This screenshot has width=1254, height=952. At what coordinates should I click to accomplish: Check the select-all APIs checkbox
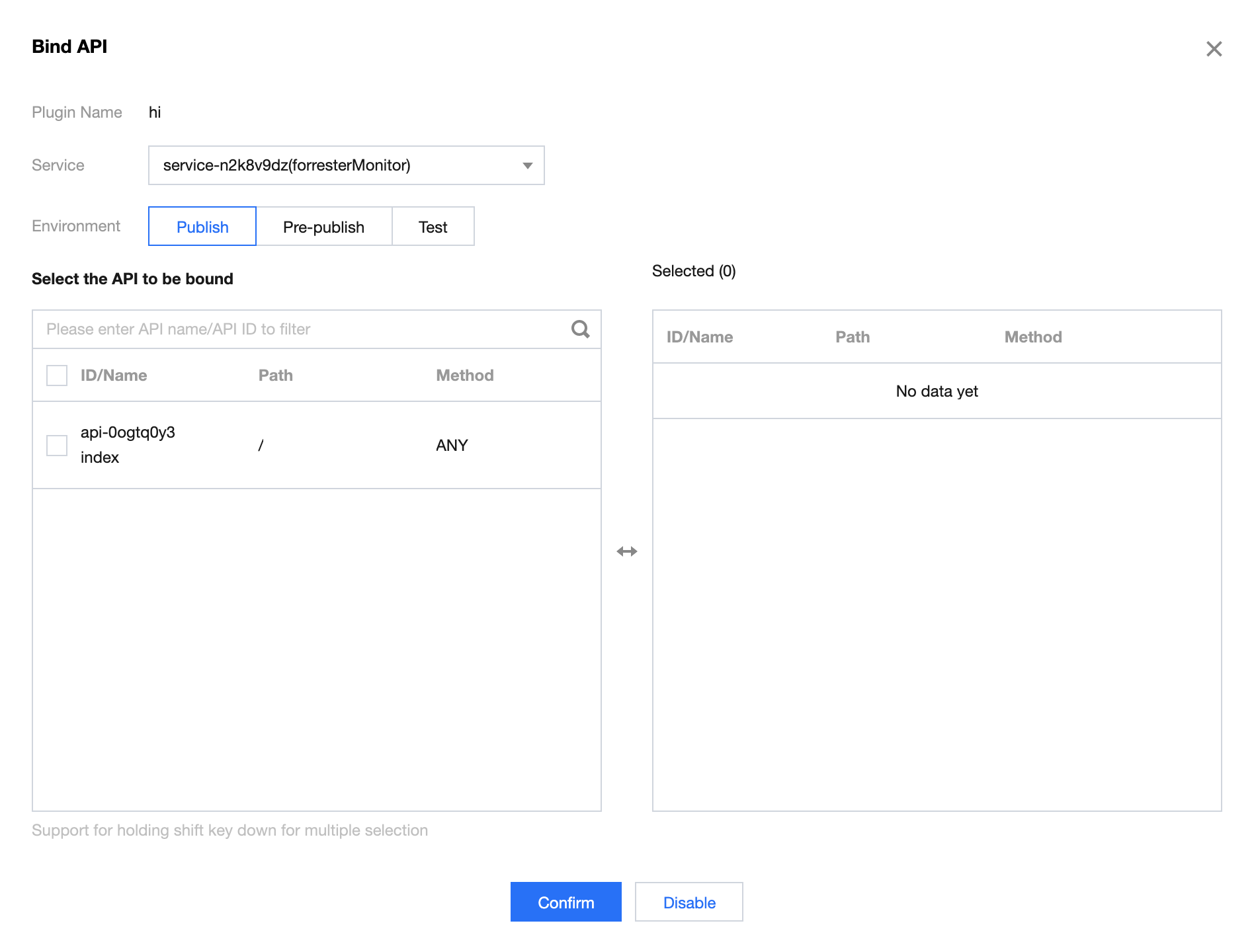pos(57,376)
